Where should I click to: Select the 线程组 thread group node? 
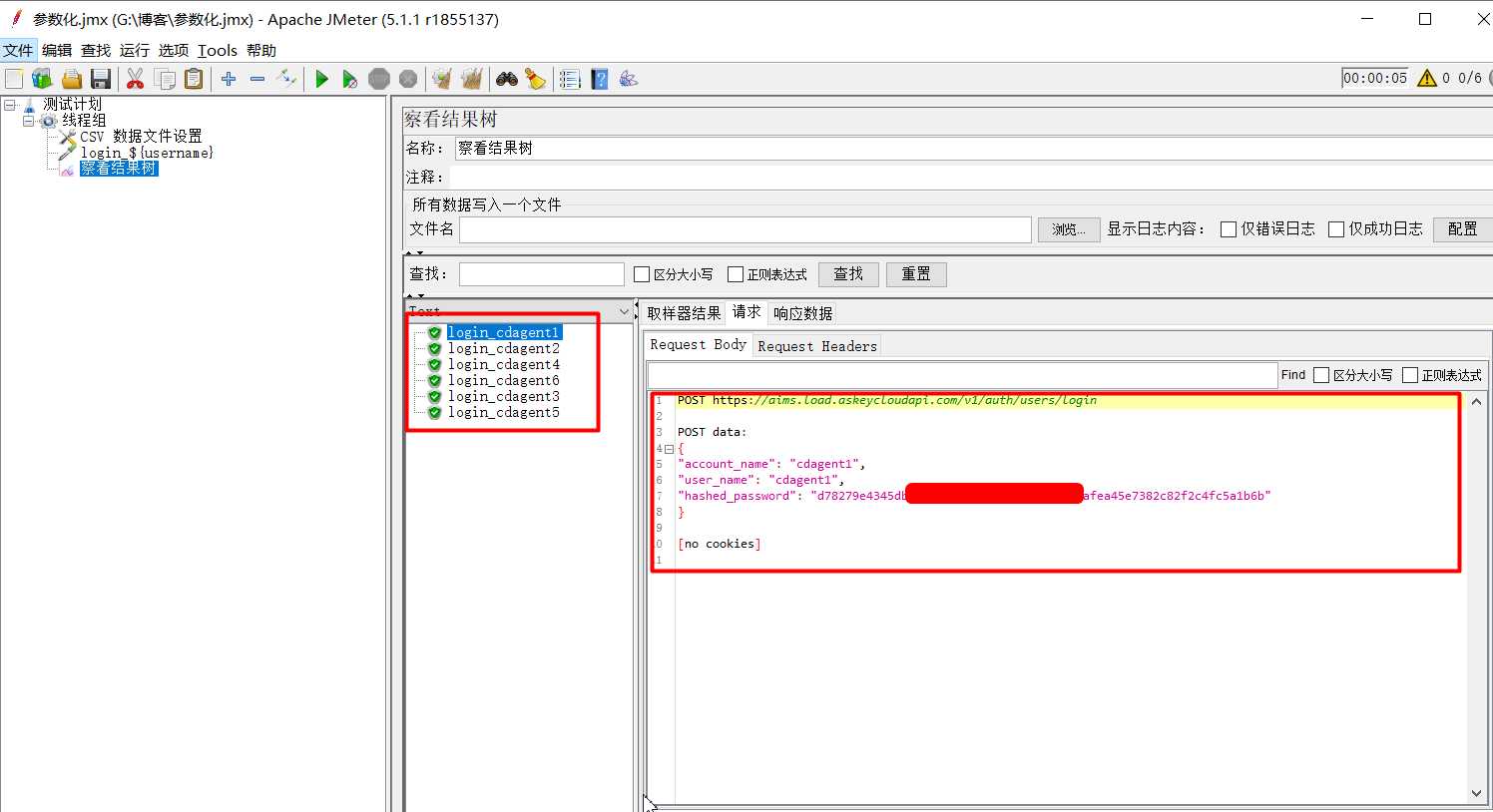pos(84,120)
